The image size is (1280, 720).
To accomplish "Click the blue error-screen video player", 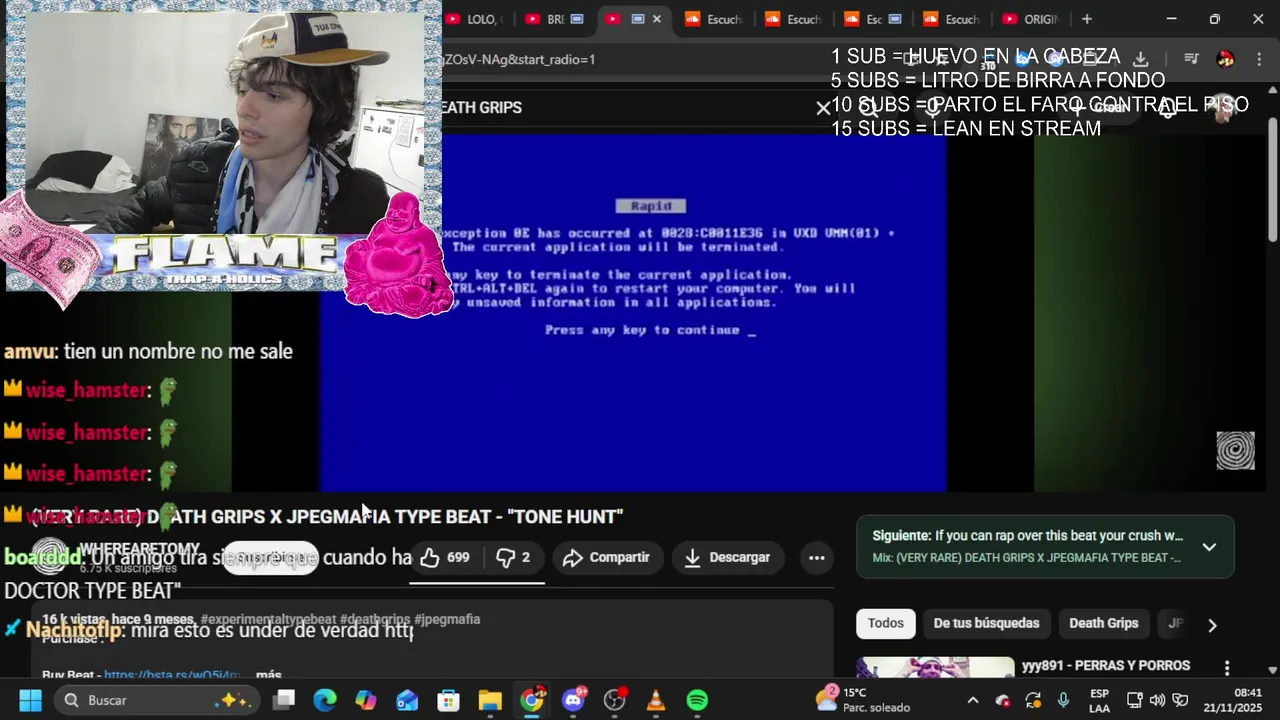I will (634, 312).
